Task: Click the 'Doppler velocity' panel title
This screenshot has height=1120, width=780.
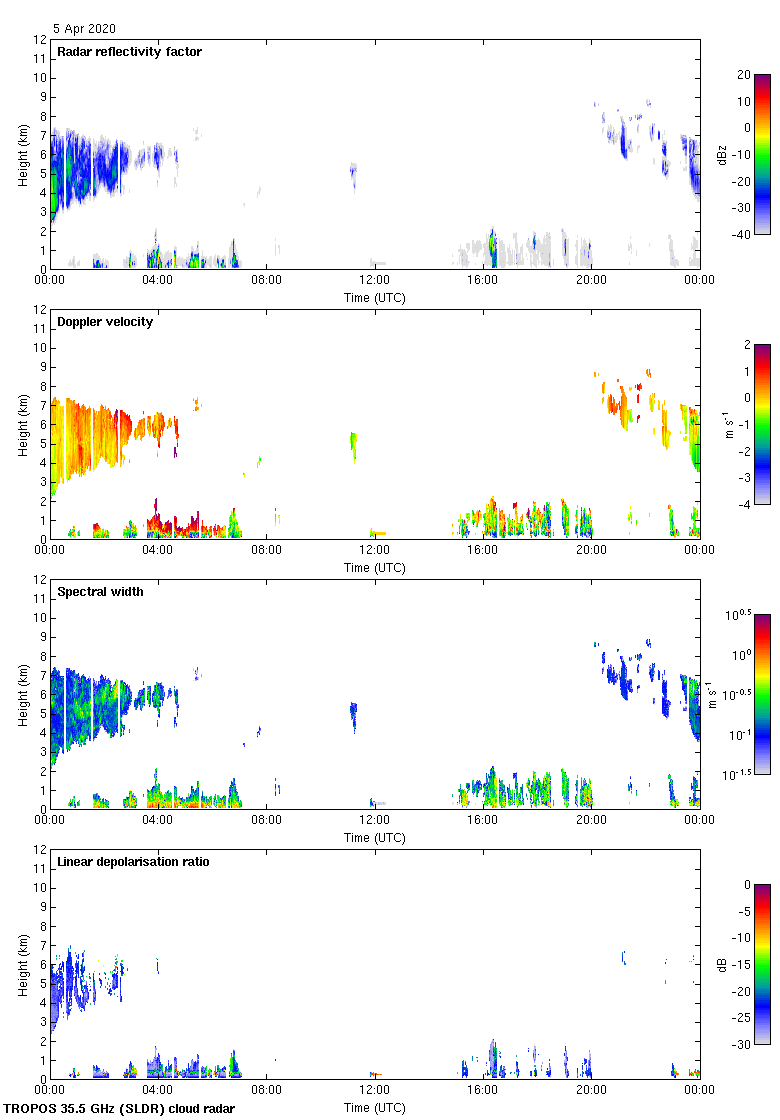Action: click(105, 322)
